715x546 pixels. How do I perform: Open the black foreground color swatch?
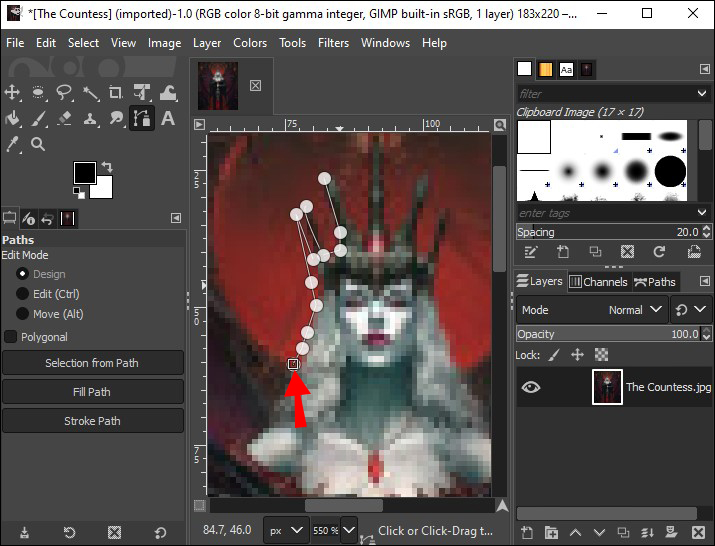tap(84, 172)
